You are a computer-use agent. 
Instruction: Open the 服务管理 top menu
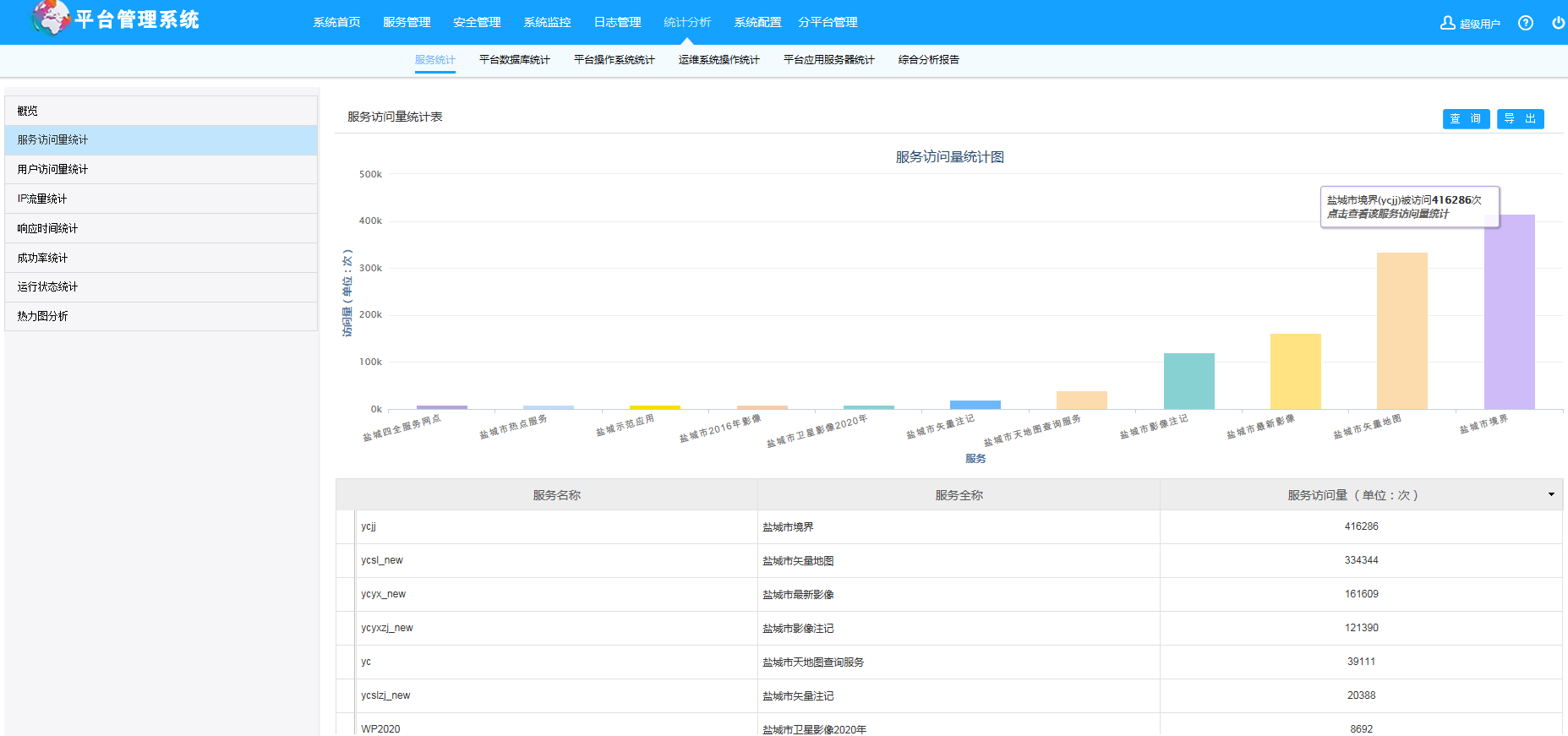pyautogui.click(x=407, y=22)
